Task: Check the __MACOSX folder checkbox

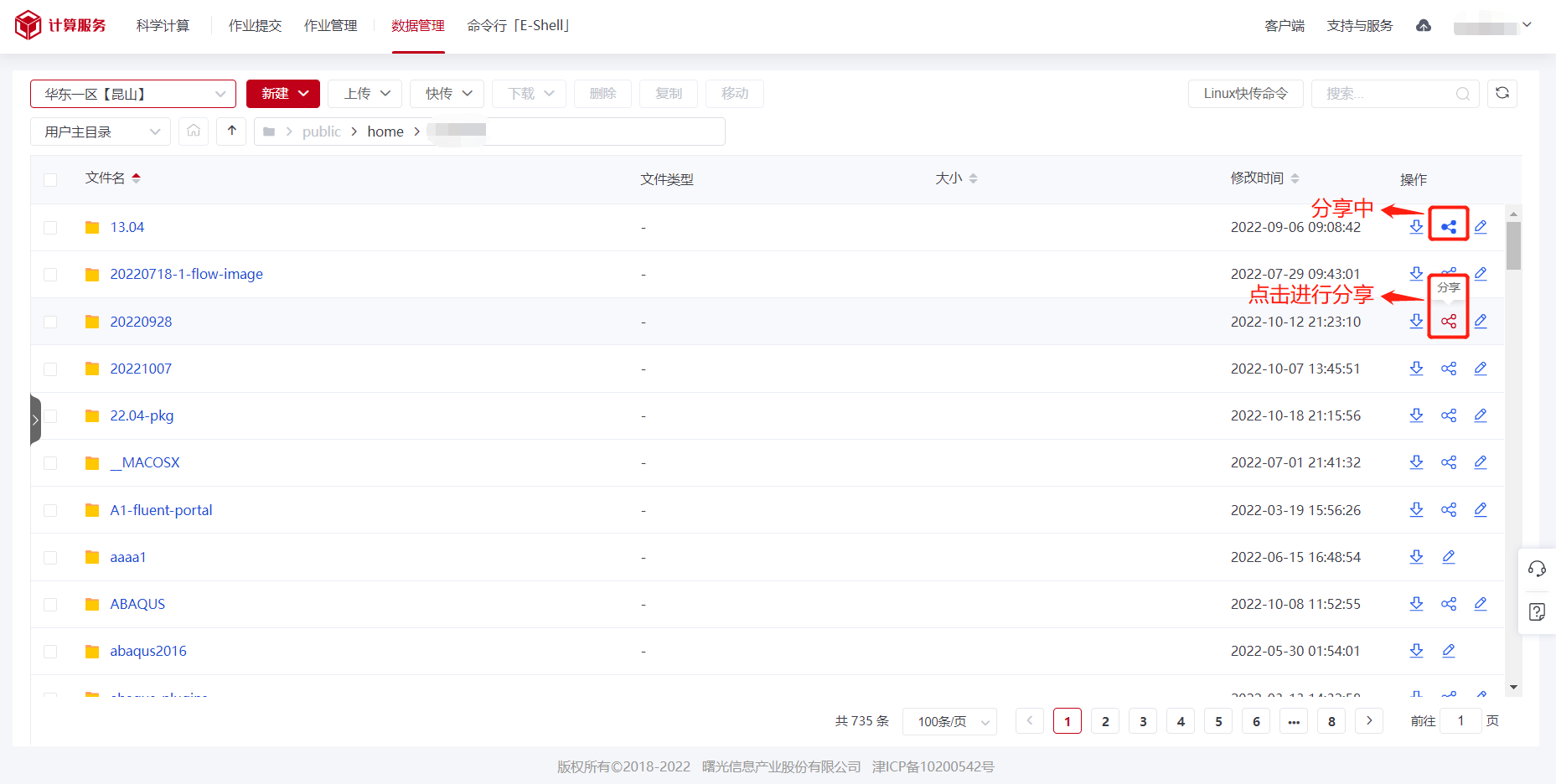Action: [50, 463]
